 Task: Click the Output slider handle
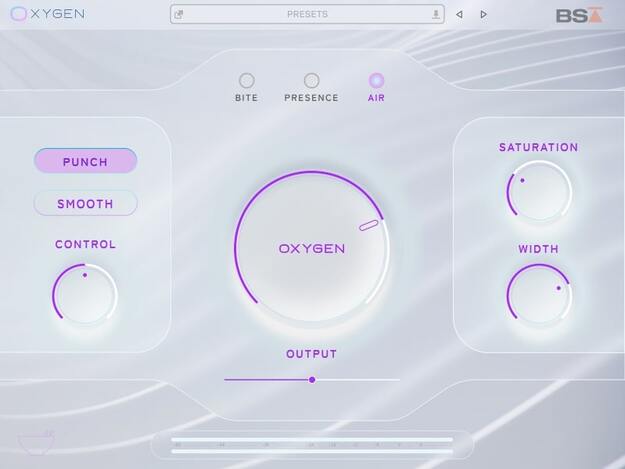(x=312, y=380)
